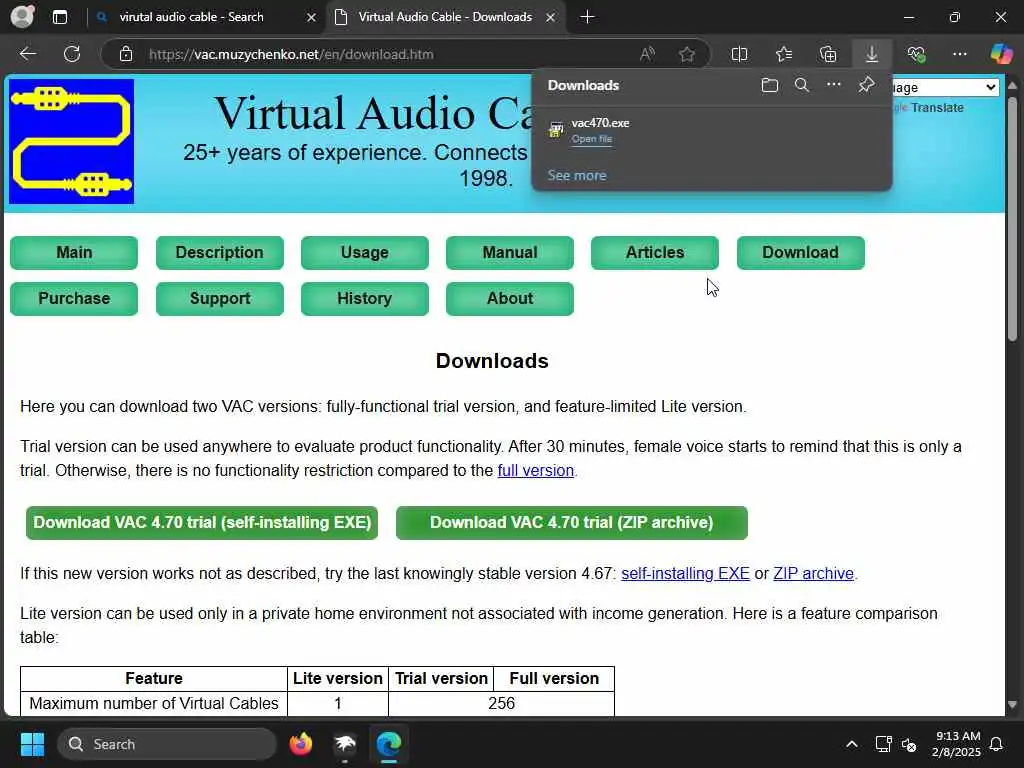The image size is (1024, 768).
Task: Click the Edge profile avatar icon
Action: pyautogui.click(x=22, y=16)
